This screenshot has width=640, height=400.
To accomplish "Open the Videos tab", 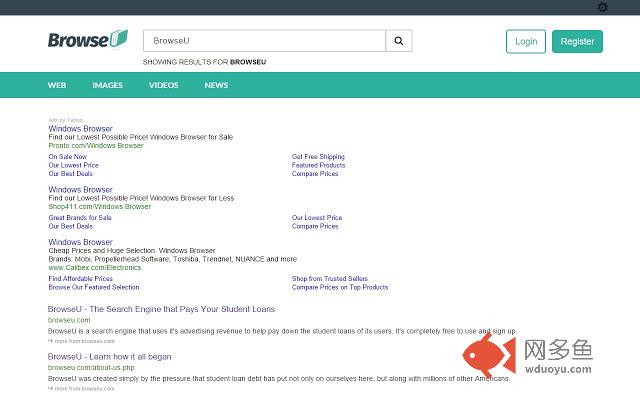I will pyautogui.click(x=164, y=85).
